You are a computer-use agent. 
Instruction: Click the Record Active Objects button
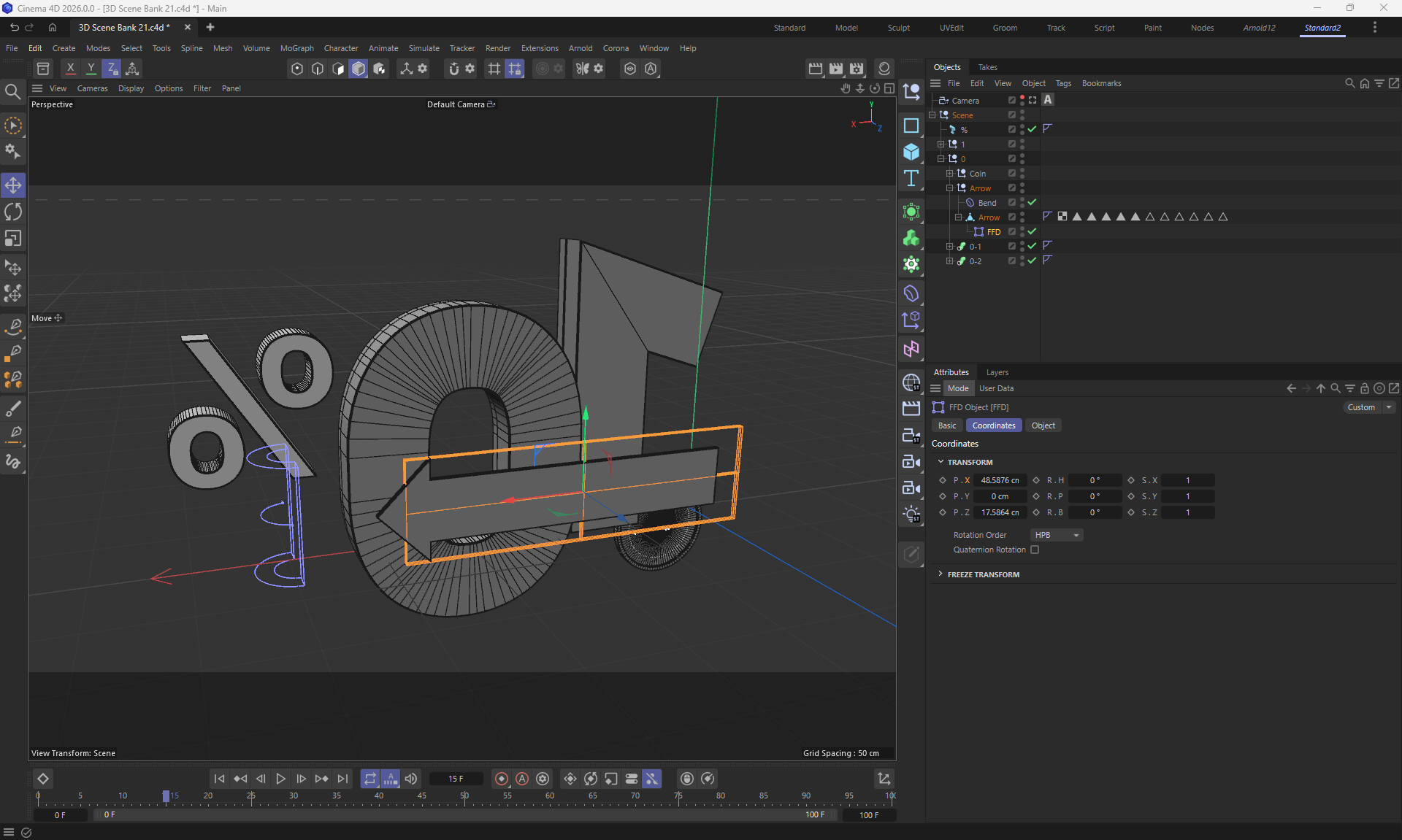(501, 779)
